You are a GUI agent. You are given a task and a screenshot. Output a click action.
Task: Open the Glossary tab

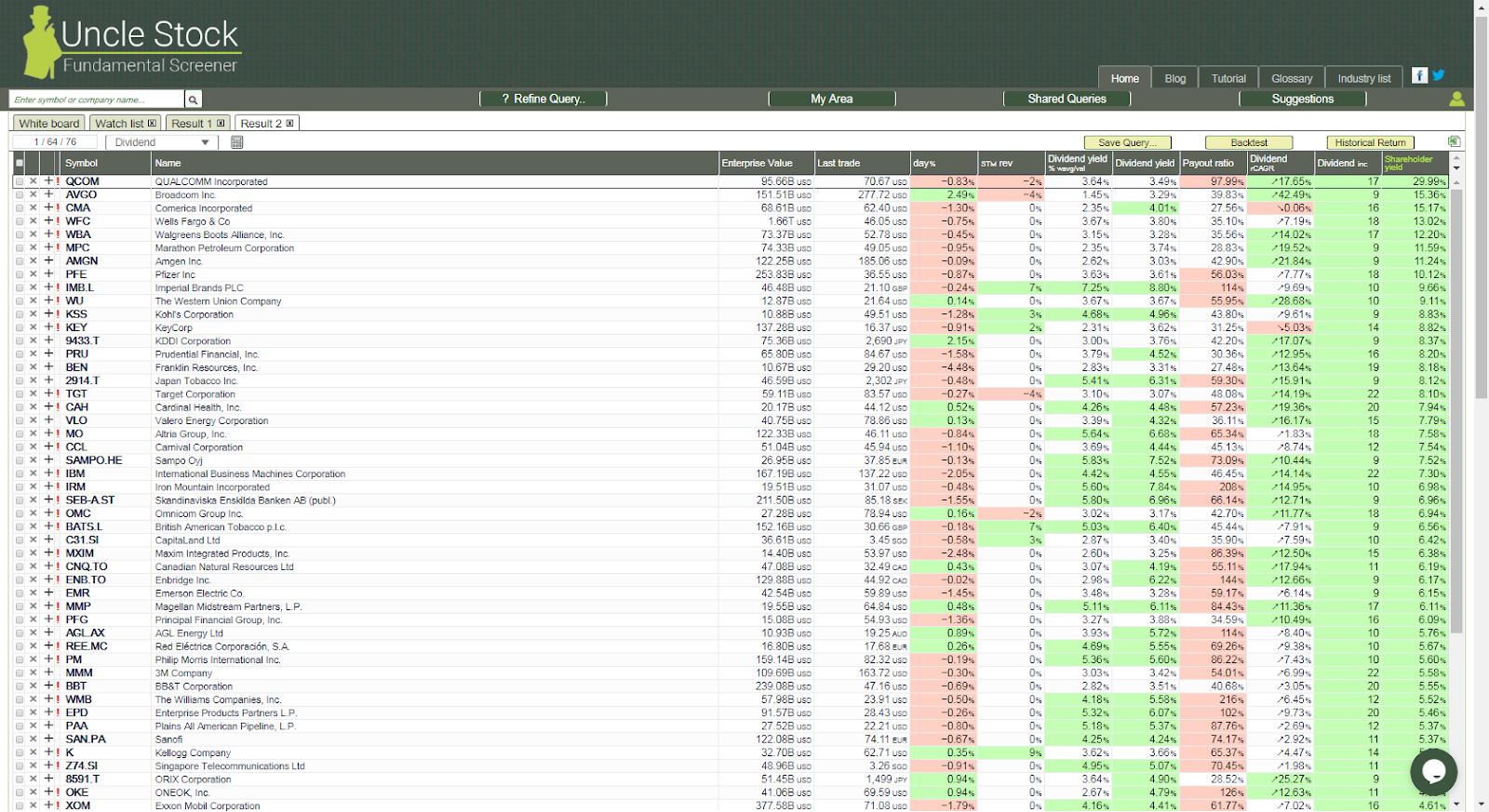1292,78
